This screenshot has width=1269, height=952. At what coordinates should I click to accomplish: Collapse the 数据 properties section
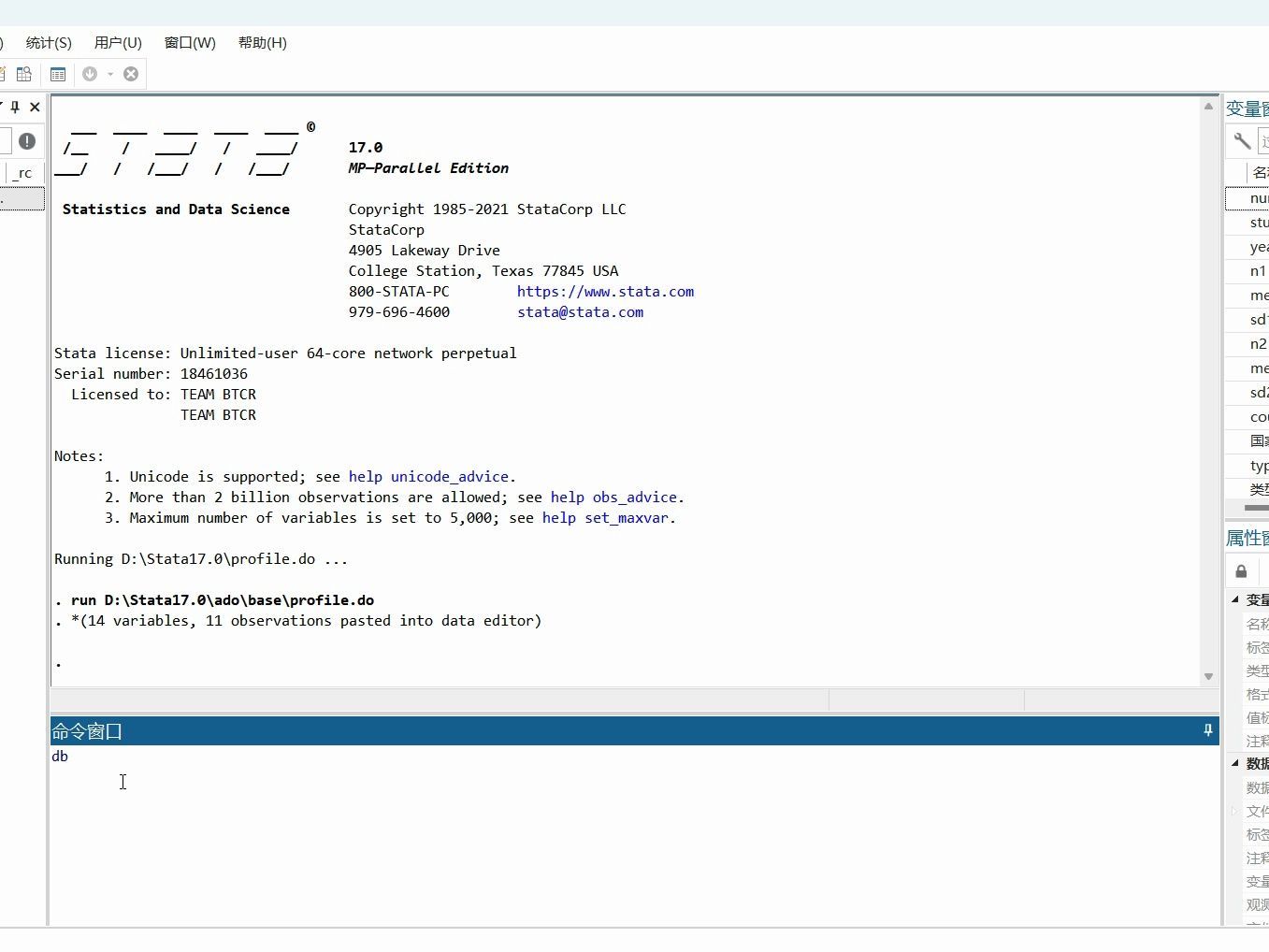pyautogui.click(x=1235, y=764)
